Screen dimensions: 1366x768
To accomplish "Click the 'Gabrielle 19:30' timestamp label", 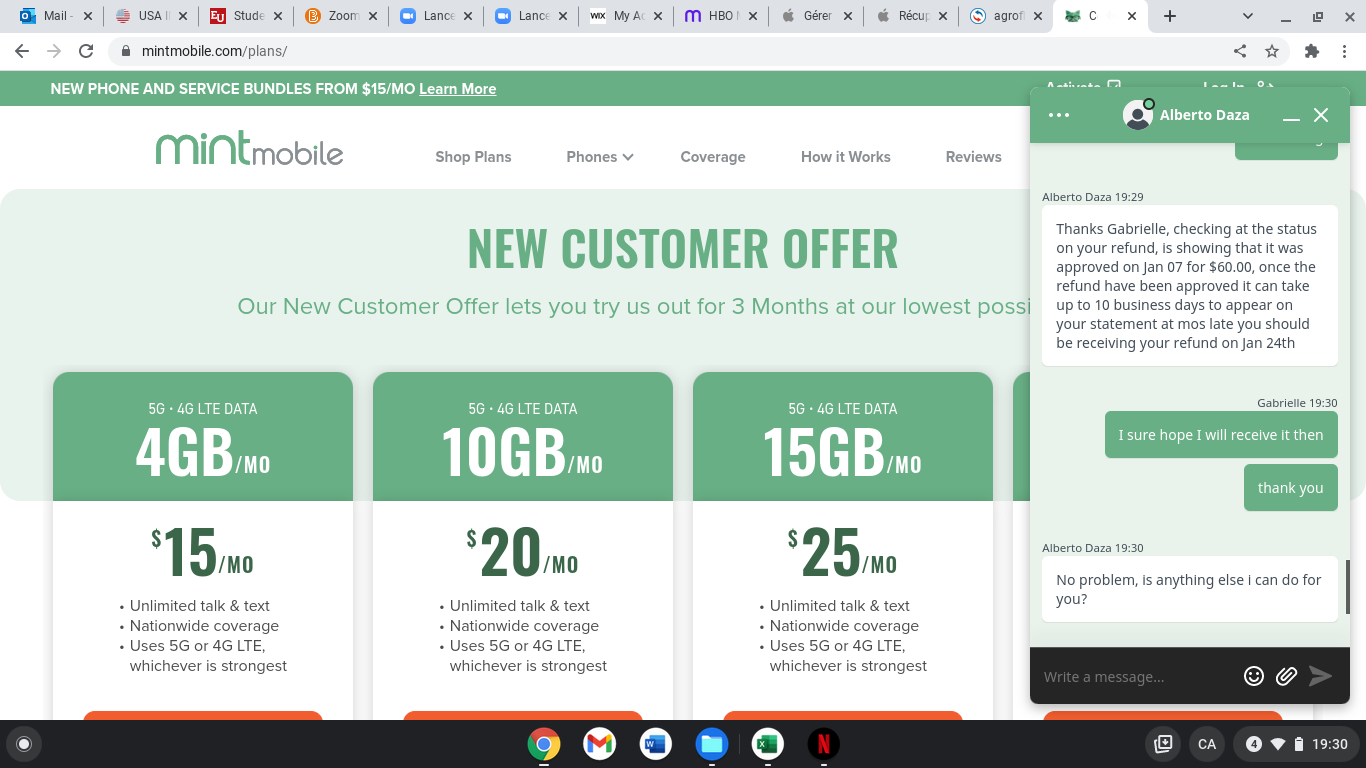I will click(x=1297, y=403).
